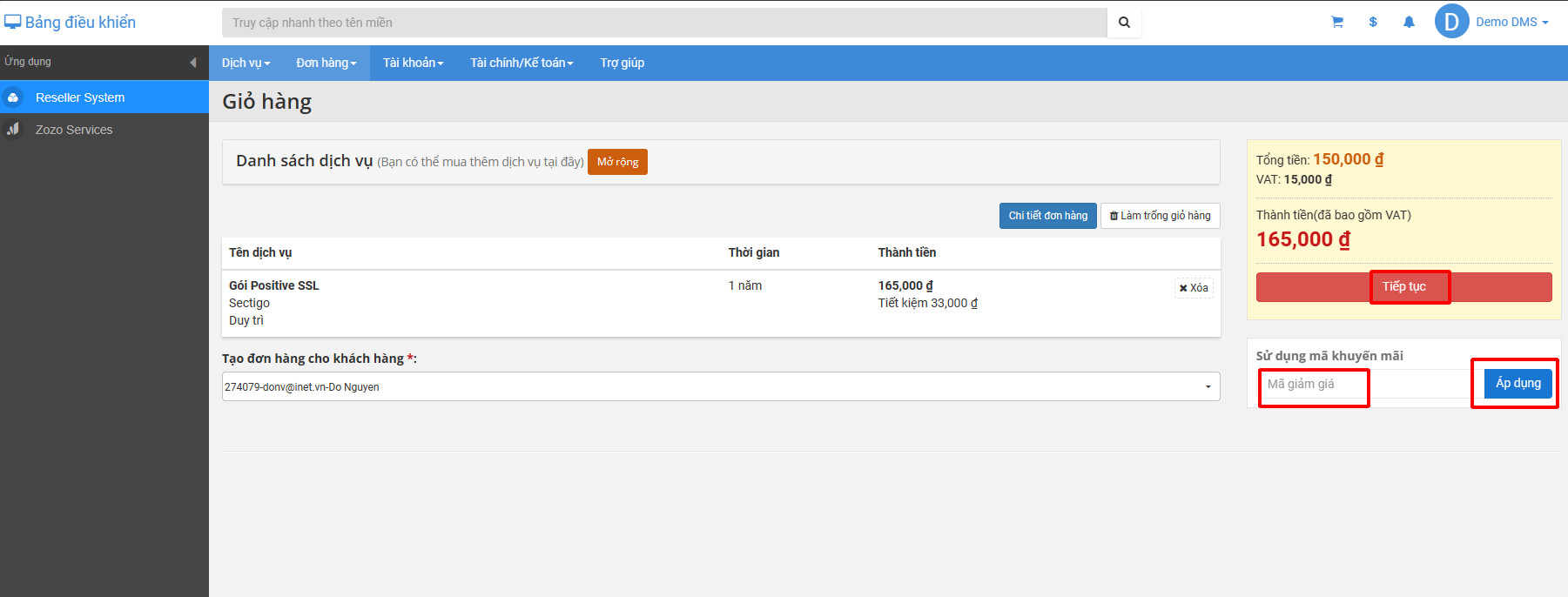Click the 1 năm duration cell

pyautogui.click(x=745, y=285)
